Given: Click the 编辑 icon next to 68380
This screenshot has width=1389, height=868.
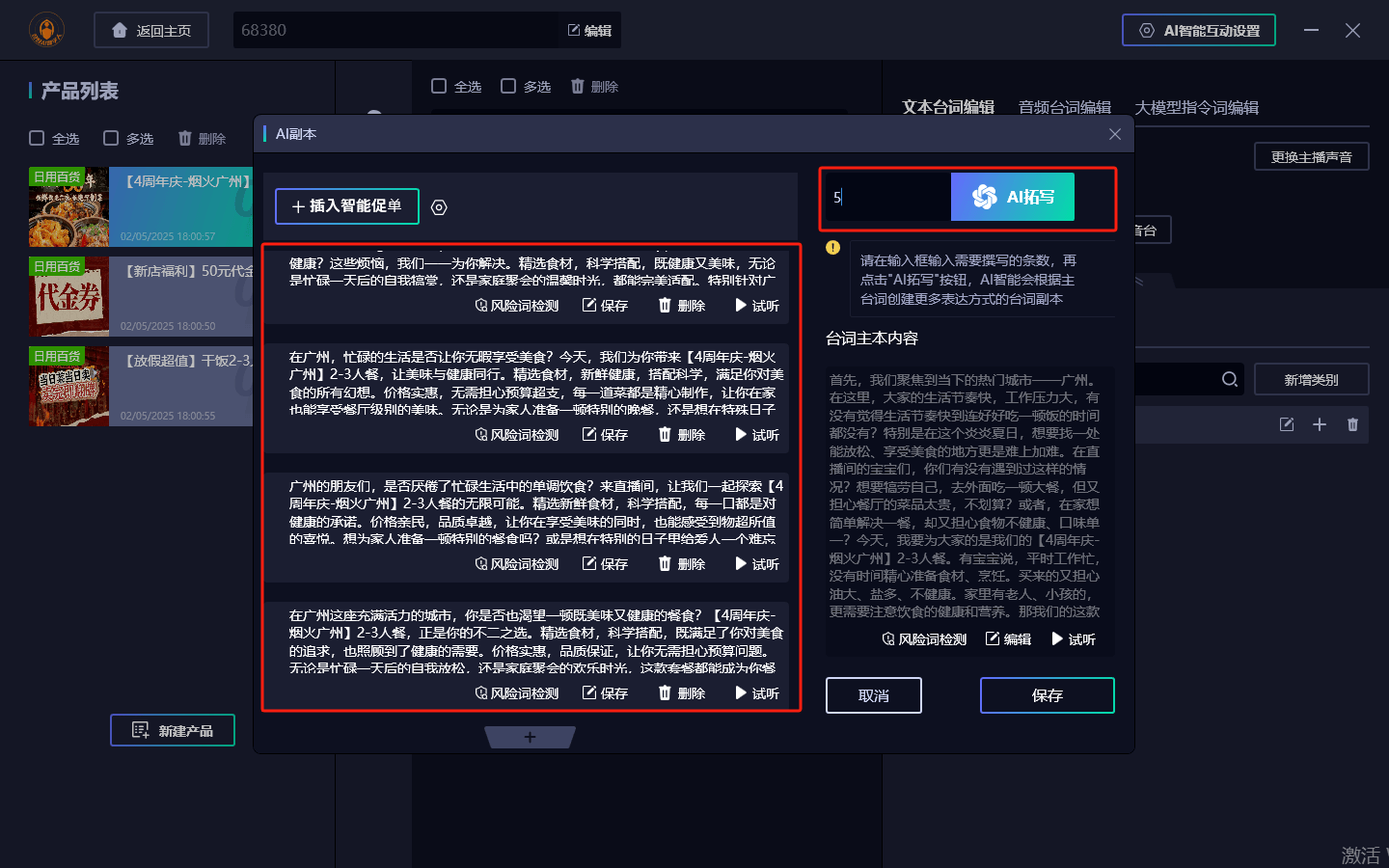Looking at the screenshot, I should [589, 31].
